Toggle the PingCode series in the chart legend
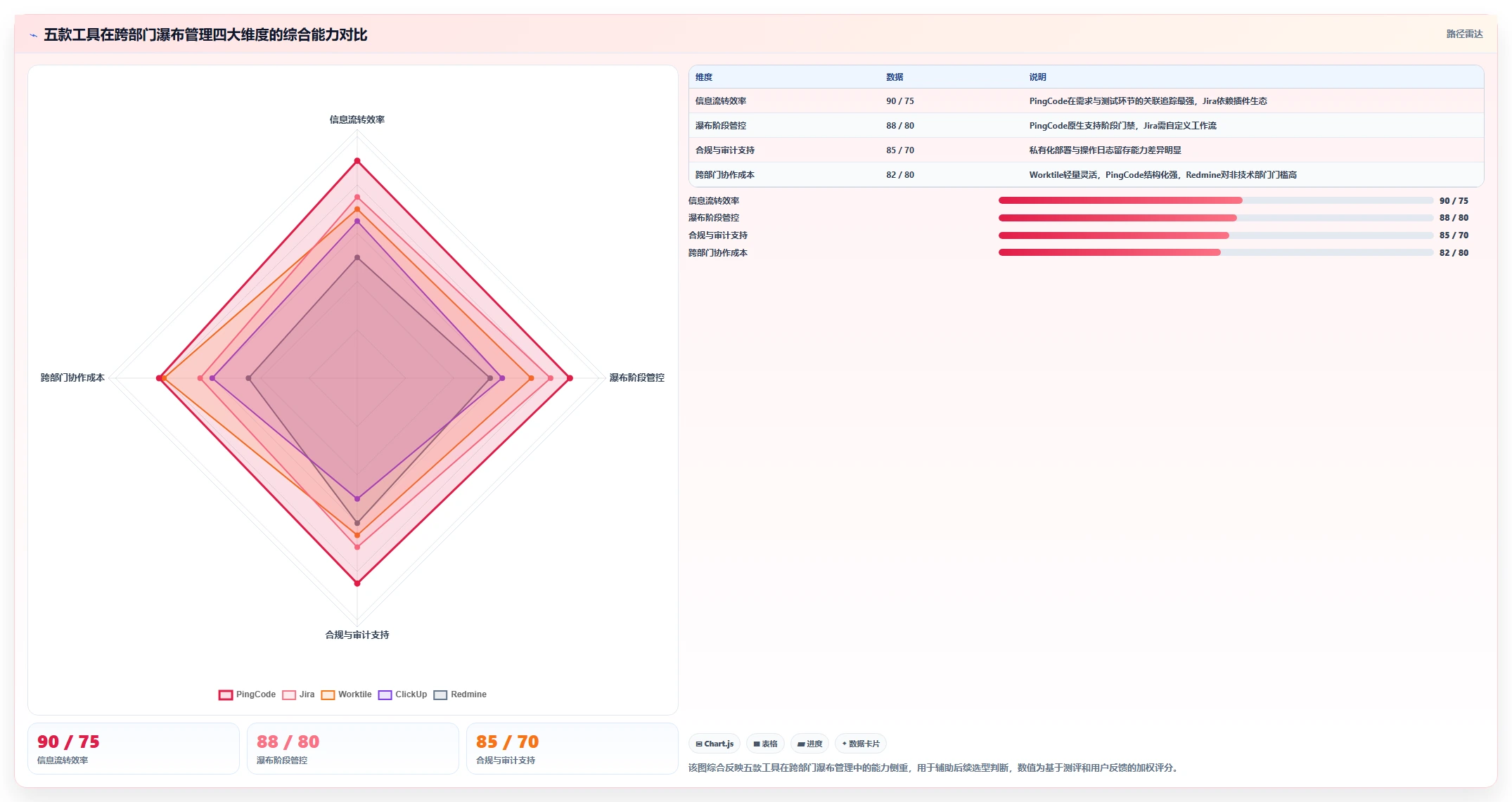This screenshot has height=802, width=1512. click(x=247, y=694)
